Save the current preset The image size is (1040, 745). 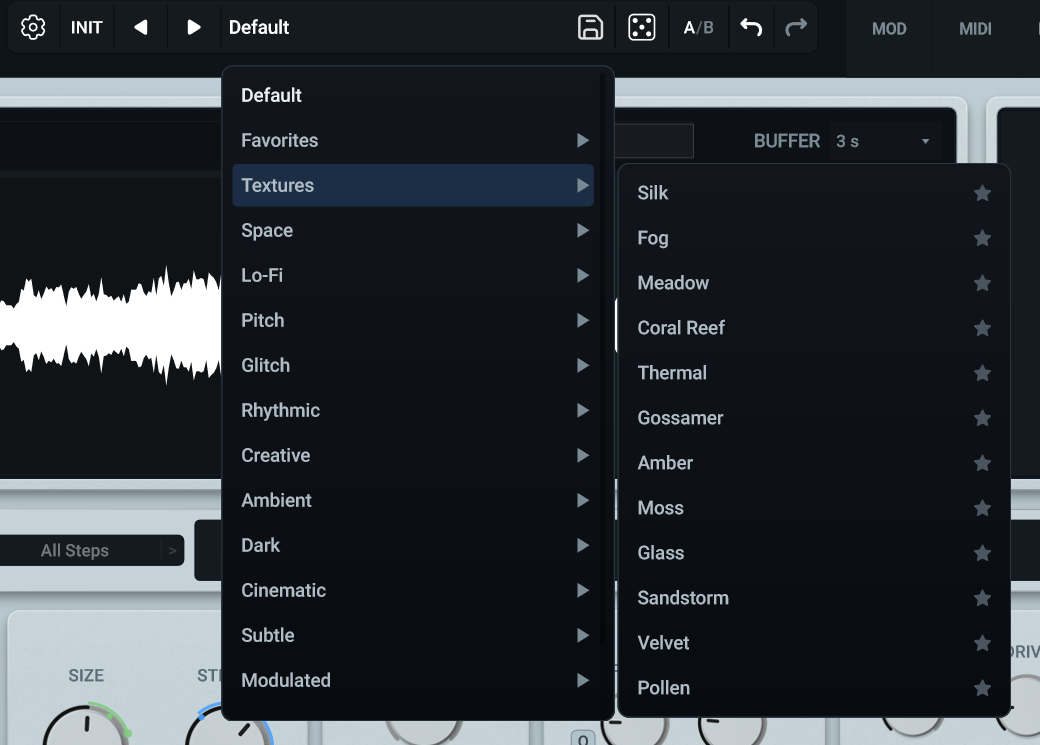590,27
